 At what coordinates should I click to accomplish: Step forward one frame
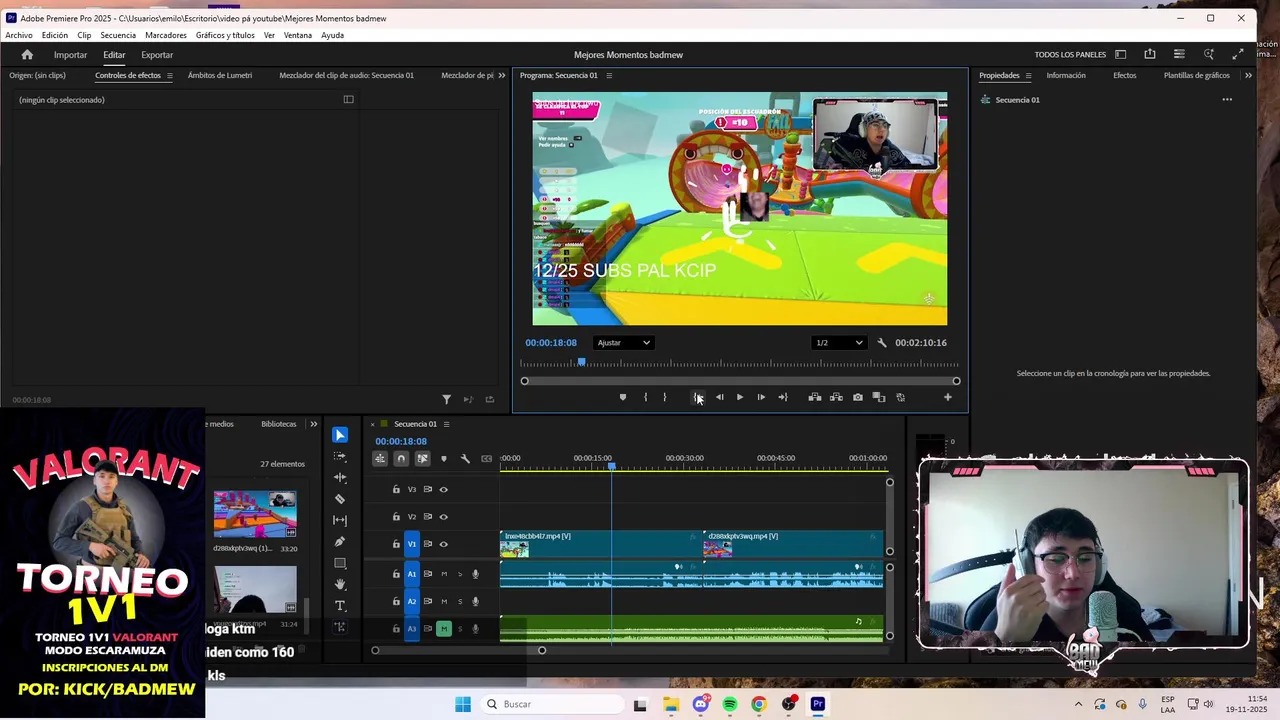[761, 397]
